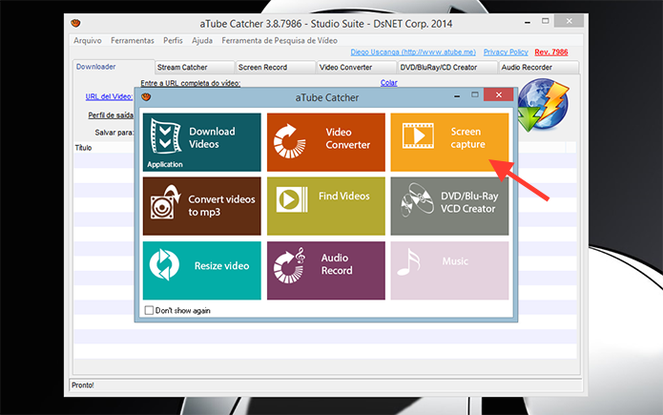Open Ferramenta de Pesquisa de Vídeo menu
Image resolution: width=663 pixels, height=415 pixels.
click(x=279, y=41)
